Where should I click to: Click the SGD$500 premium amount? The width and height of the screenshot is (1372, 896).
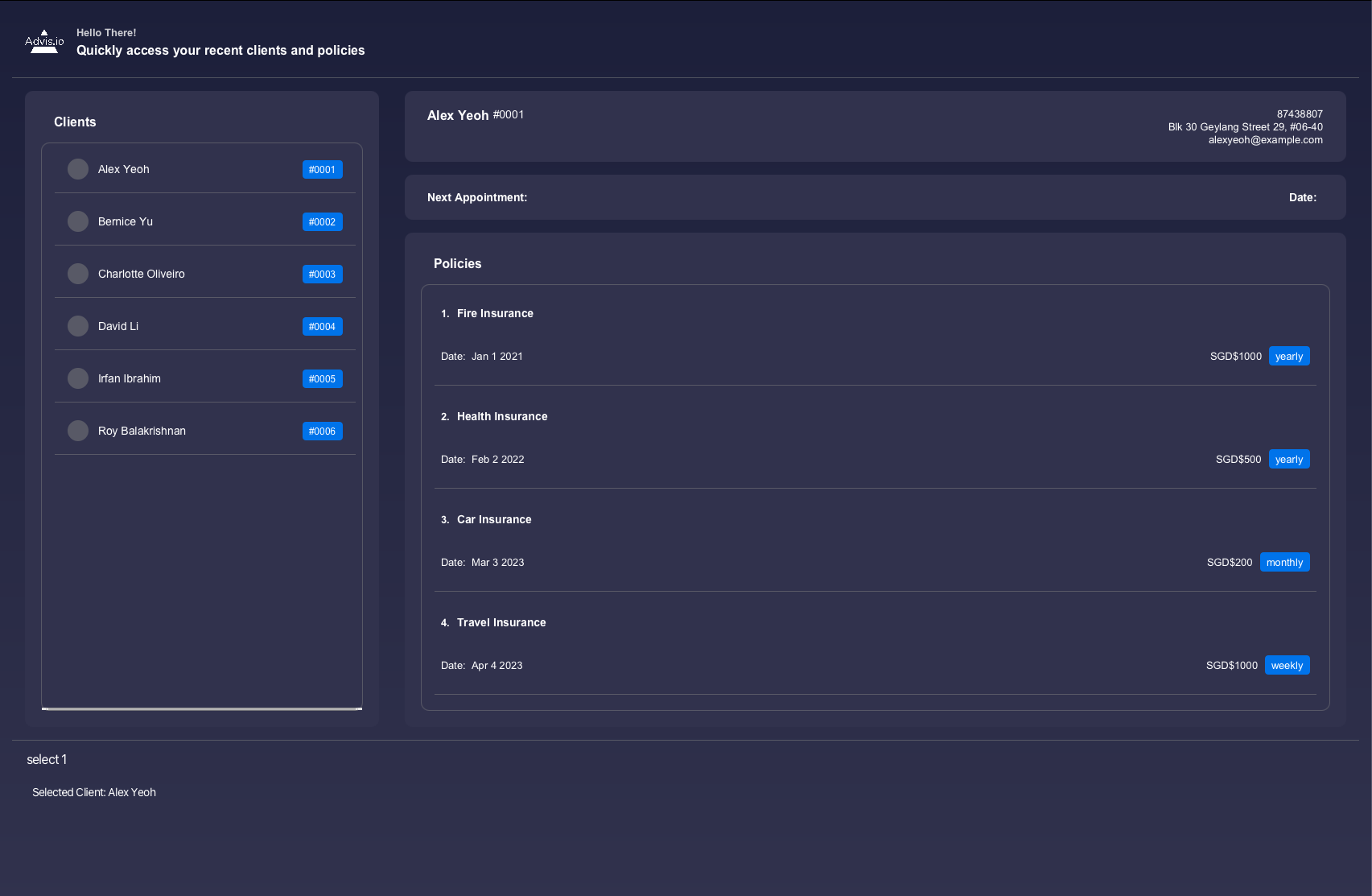pyautogui.click(x=1238, y=459)
